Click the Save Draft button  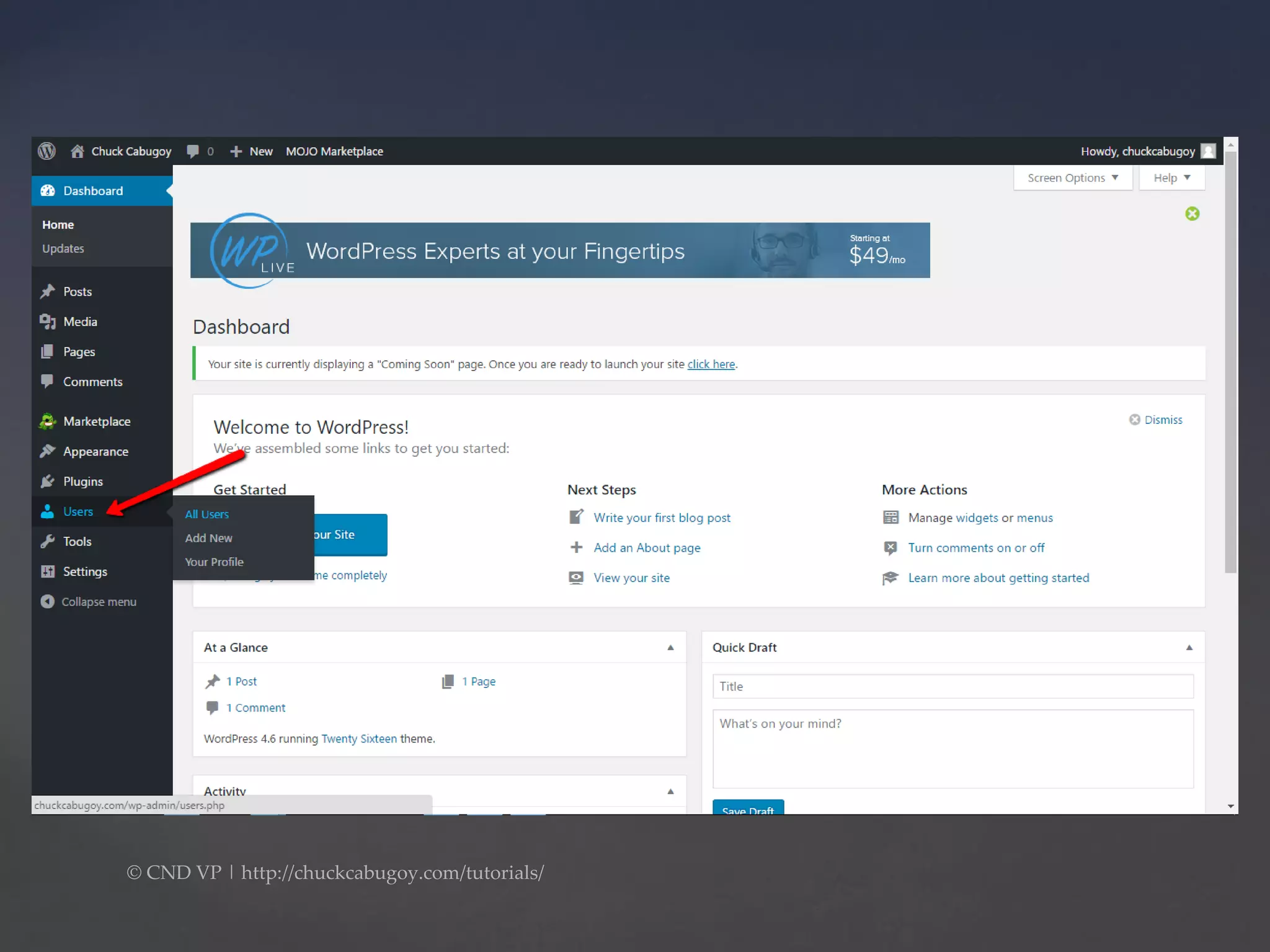pyautogui.click(x=748, y=807)
